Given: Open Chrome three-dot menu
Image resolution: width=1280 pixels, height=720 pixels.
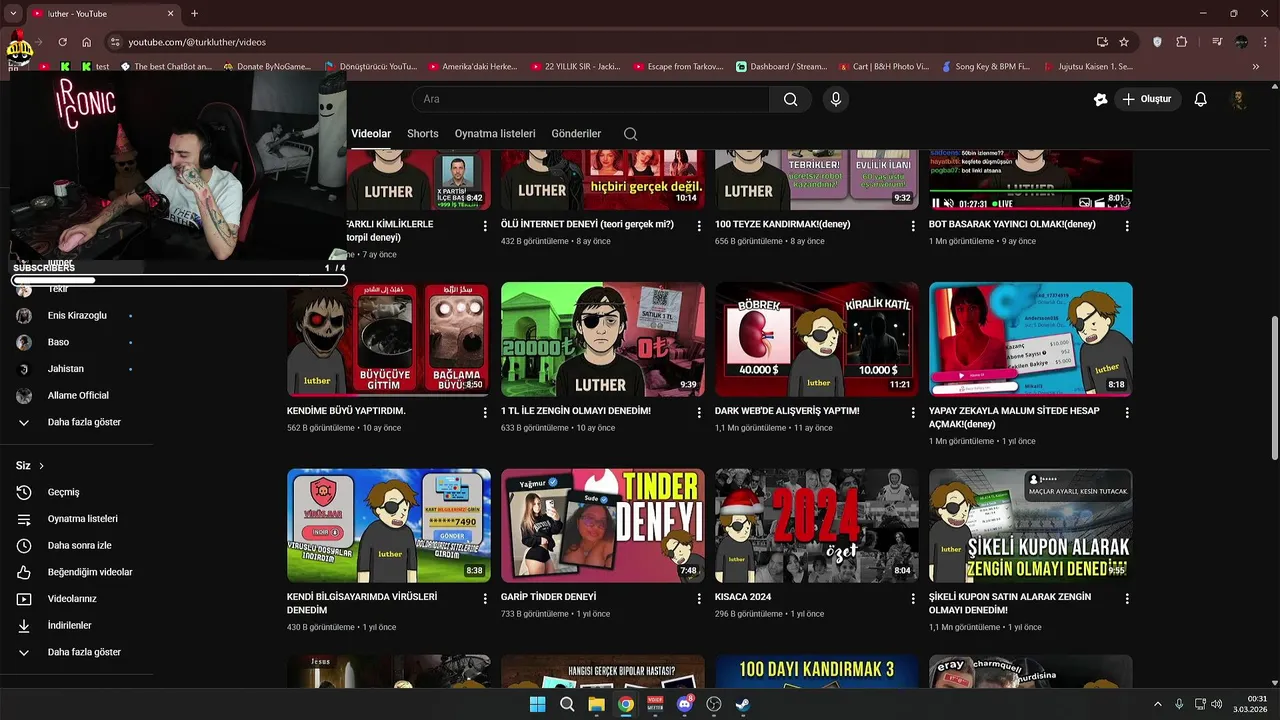Looking at the screenshot, I should pos(1266,42).
